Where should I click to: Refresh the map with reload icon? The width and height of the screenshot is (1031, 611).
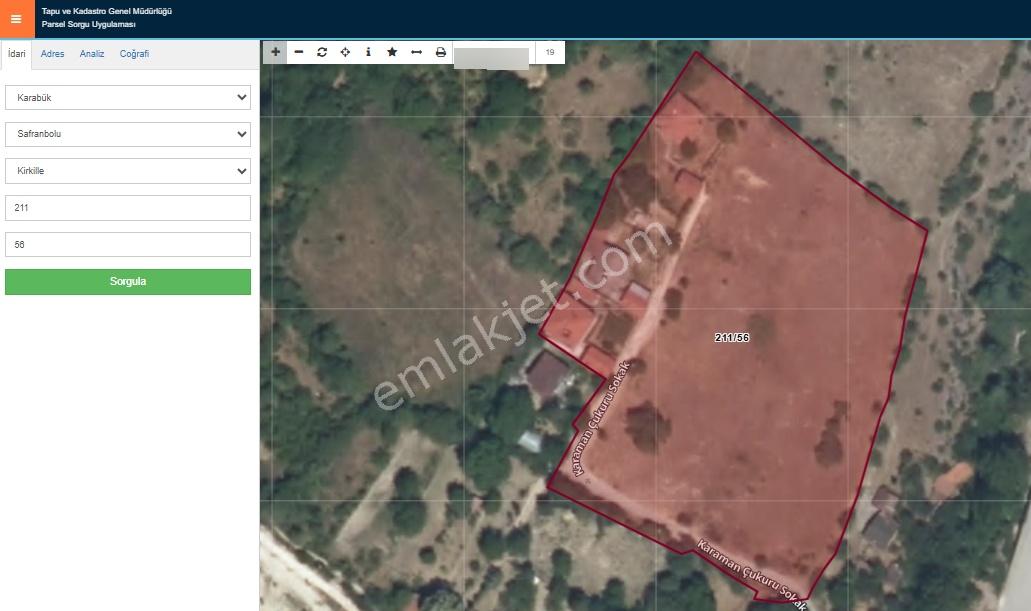point(322,52)
